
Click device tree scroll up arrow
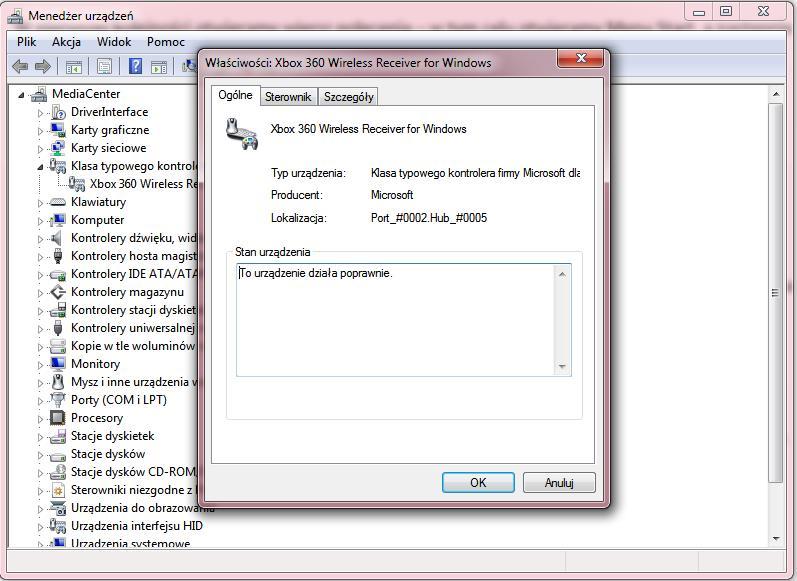(x=776, y=94)
